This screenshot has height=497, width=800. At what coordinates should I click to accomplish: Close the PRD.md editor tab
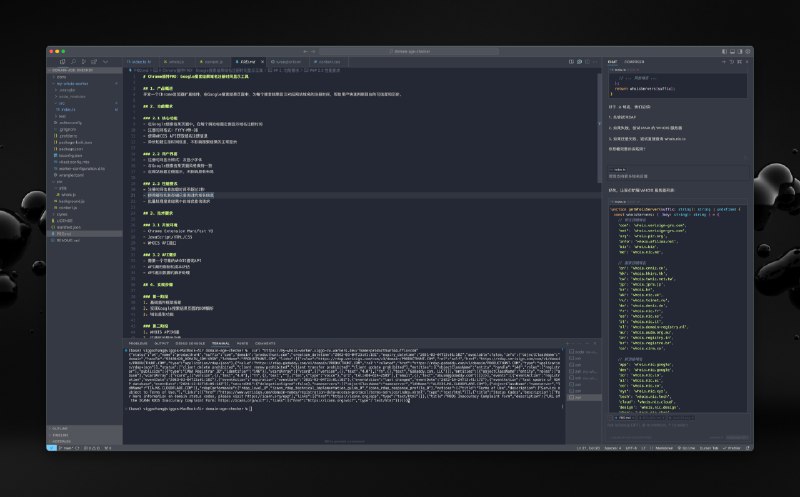tap(262, 62)
